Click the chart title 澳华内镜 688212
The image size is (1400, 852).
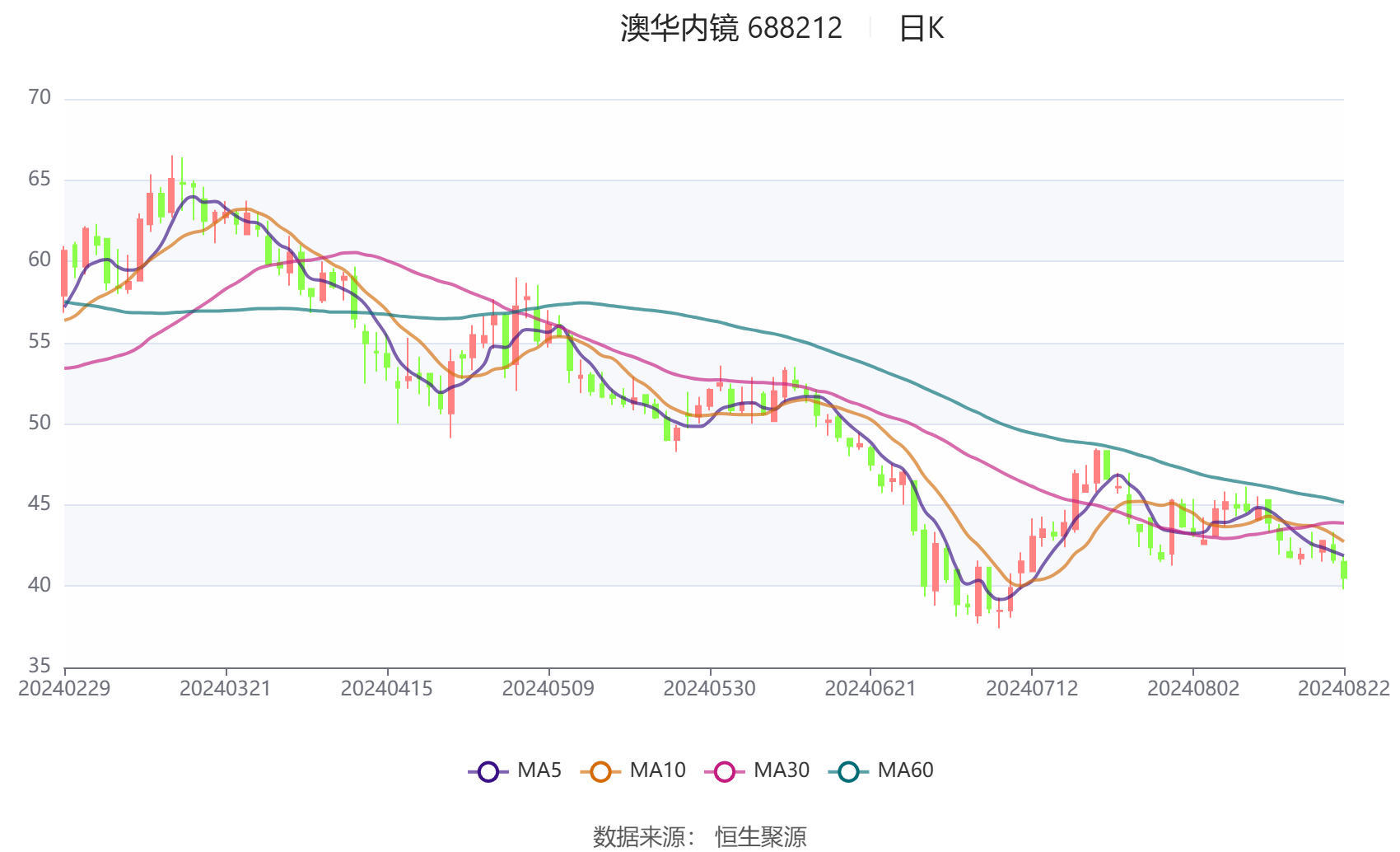coord(731,29)
